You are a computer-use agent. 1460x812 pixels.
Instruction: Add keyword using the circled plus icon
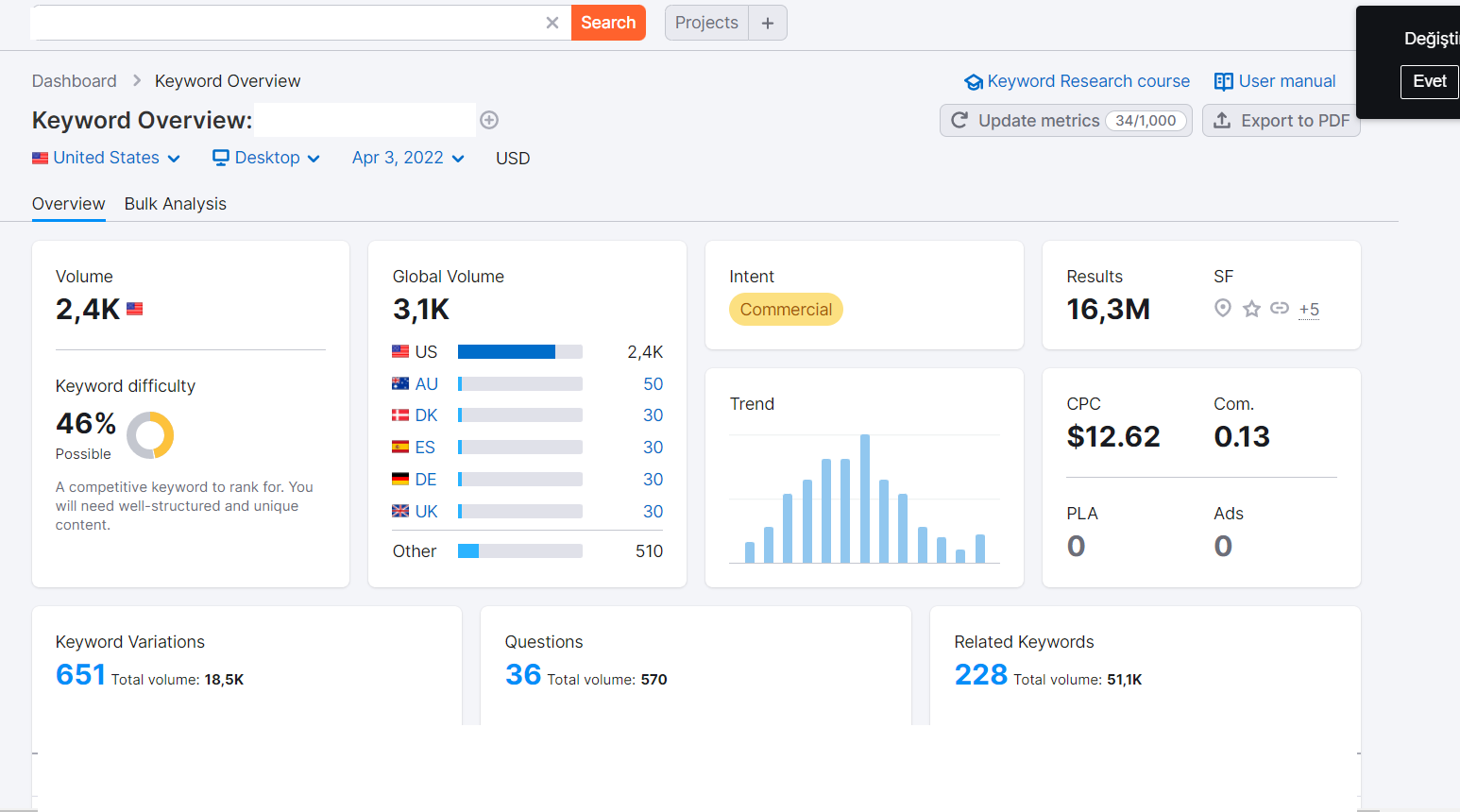click(489, 120)
